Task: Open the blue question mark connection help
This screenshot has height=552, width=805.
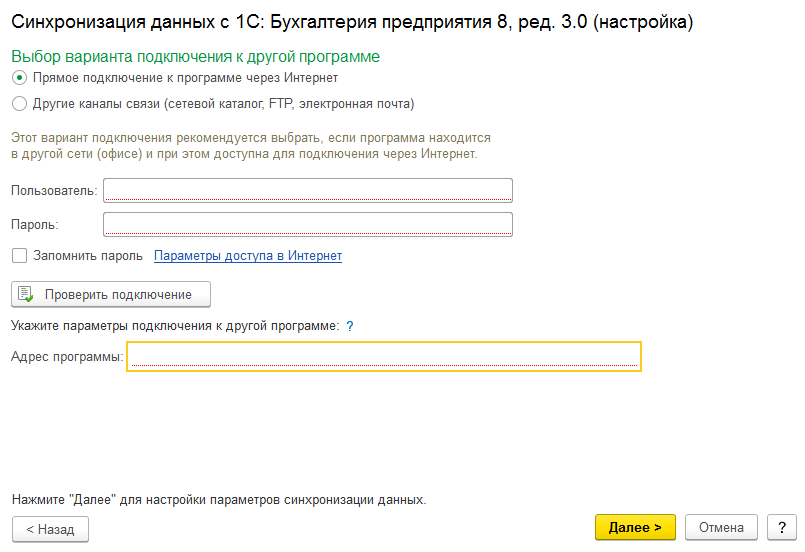Action: click(350, 326)
